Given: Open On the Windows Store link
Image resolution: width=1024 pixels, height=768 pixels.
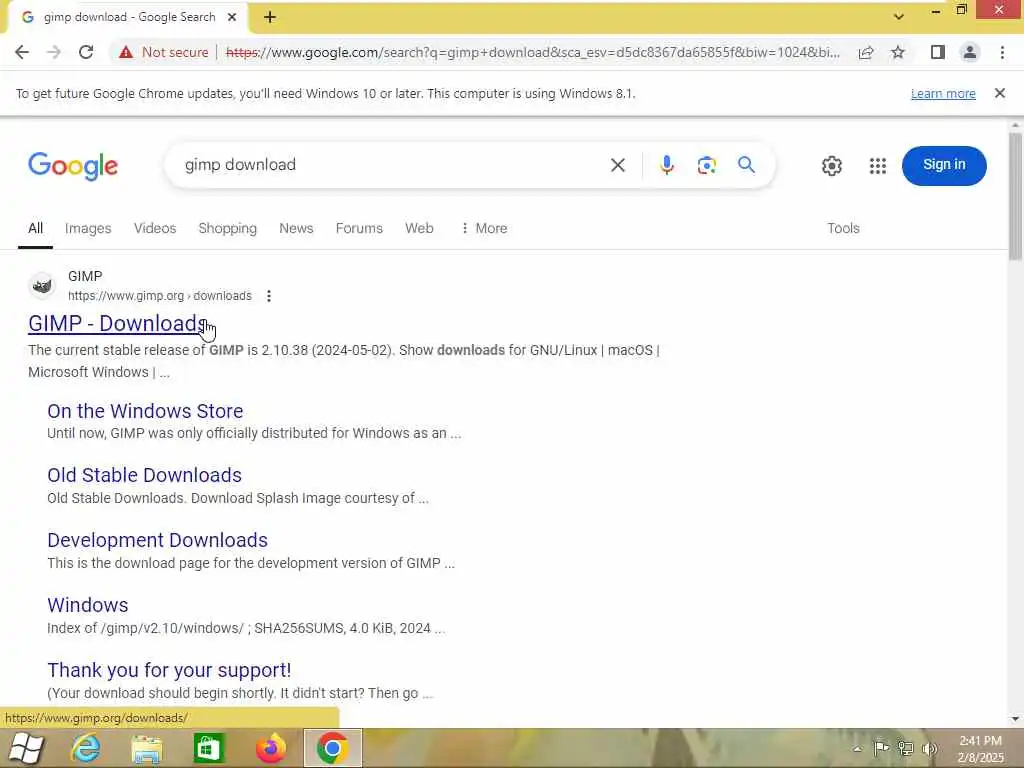Looking at the screenshot, I should [145, 411].
